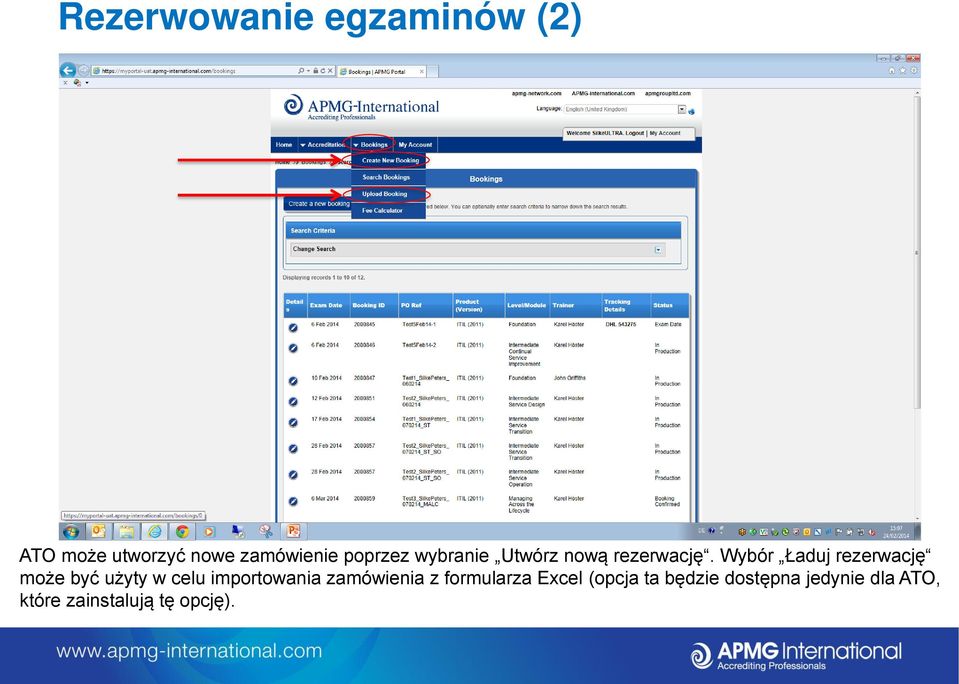This screenshot has height=684, width=959.
Task: Click the Level/Module column header
Action: [526, 305]
